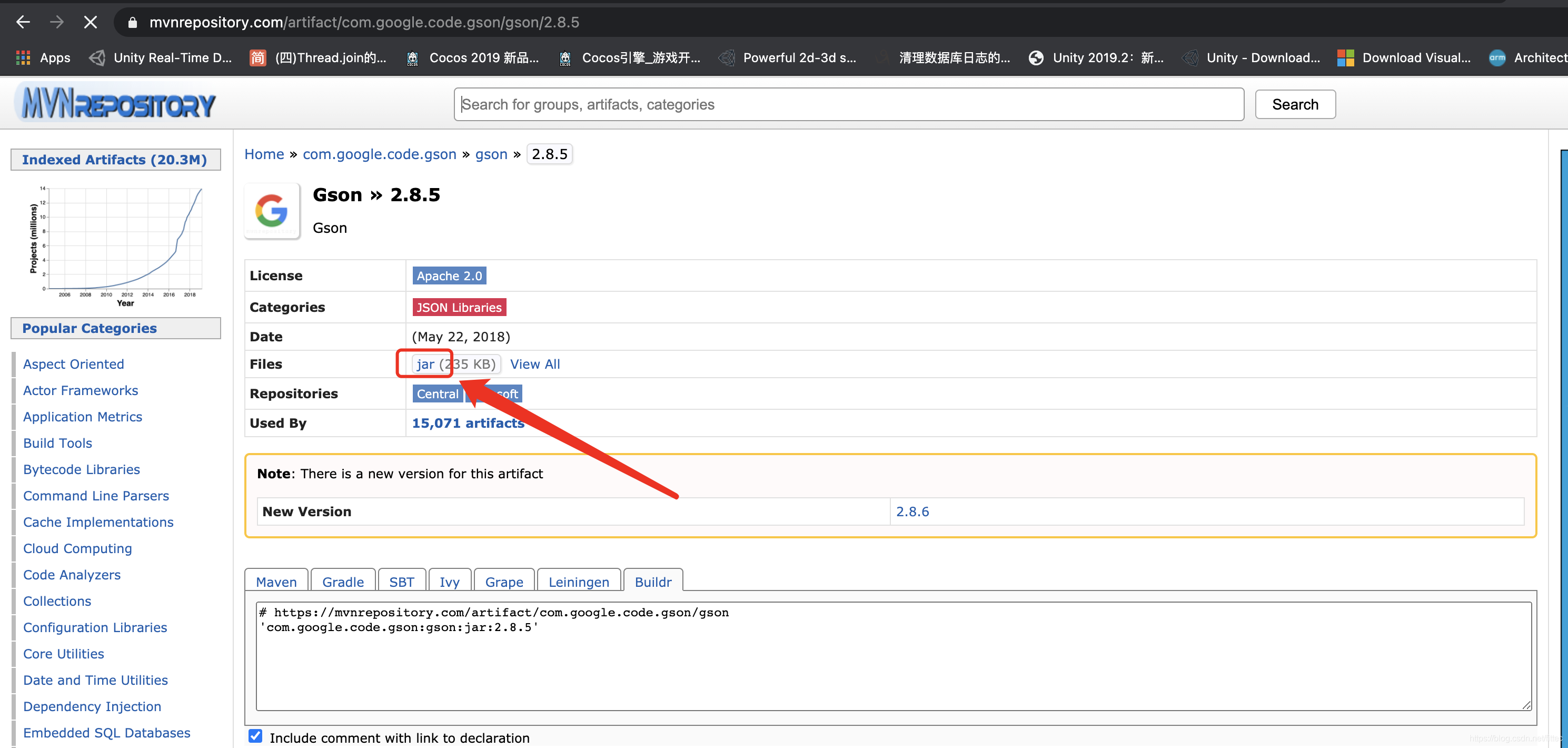Open the (四)Thread.join bookmark
This screenshot has width=1568, height=748.
point(317,58)
